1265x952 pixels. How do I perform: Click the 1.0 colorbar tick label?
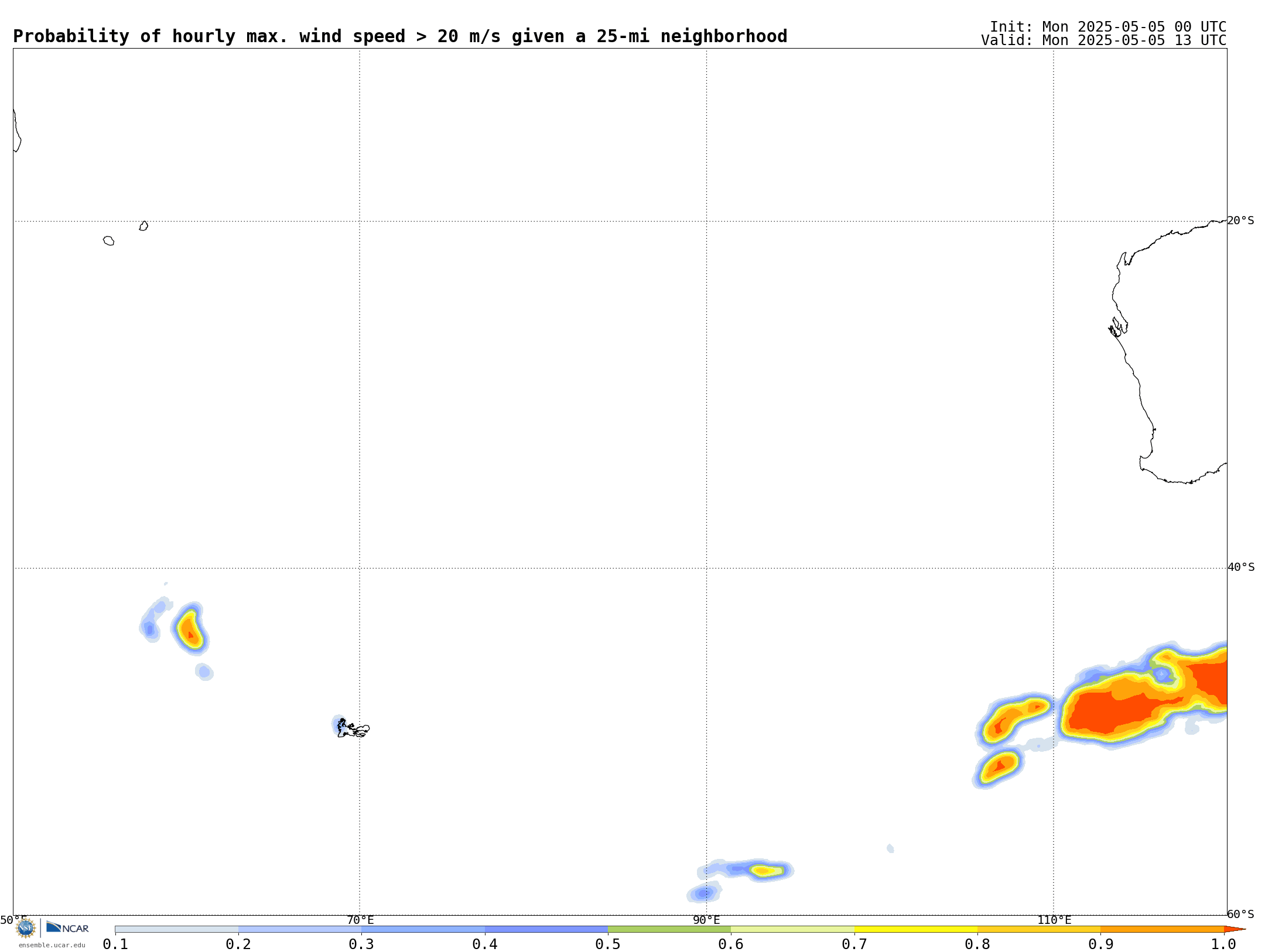[x=1224, y=944]
